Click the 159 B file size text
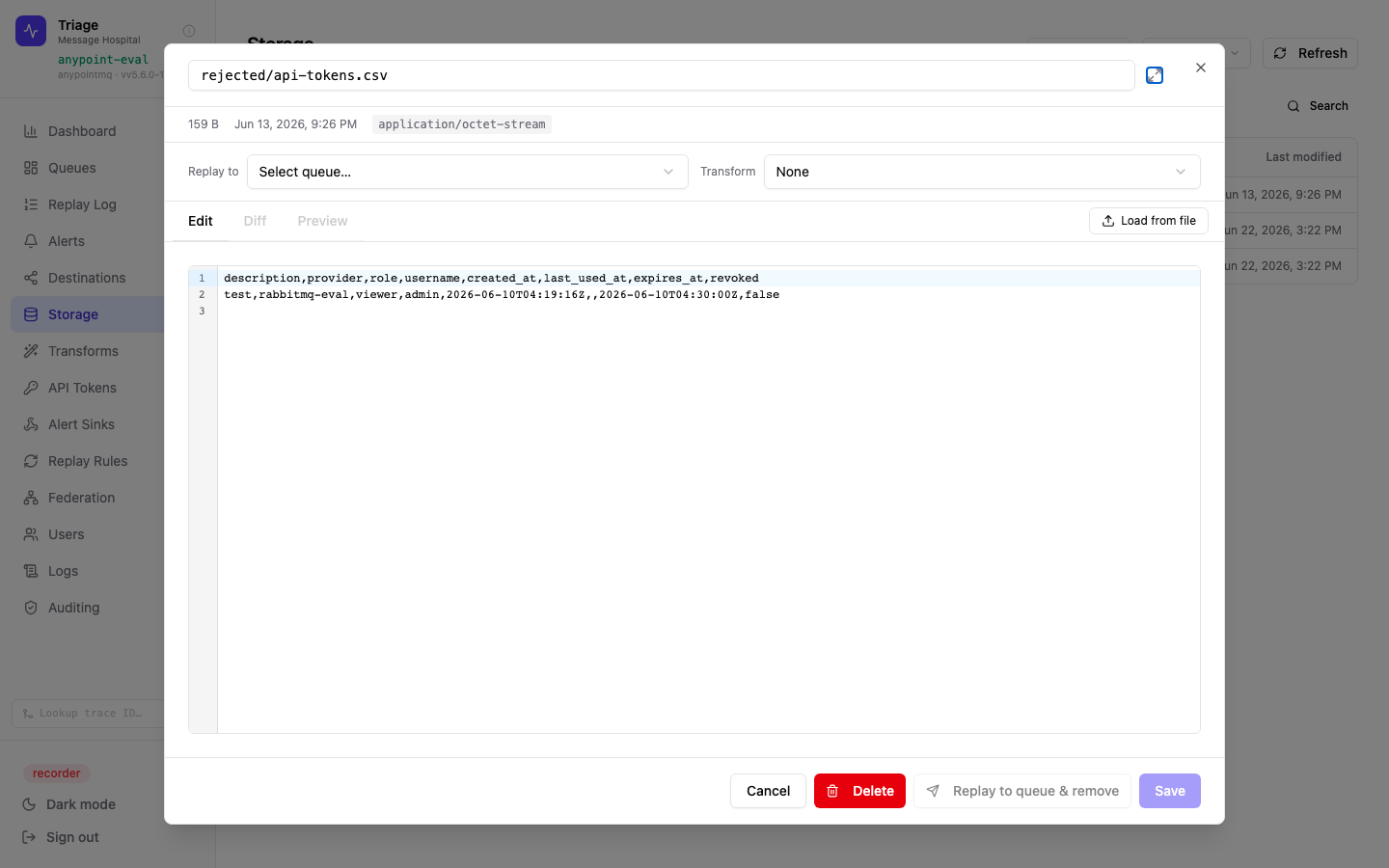1389x868 pixels. [x=204, y=124]
